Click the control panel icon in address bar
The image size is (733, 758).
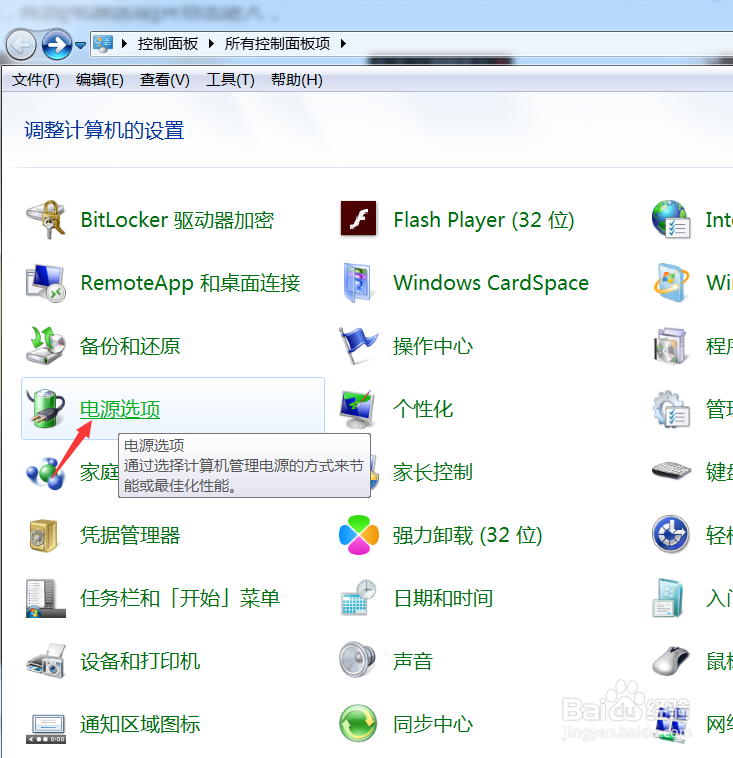(x=103, y=44)
